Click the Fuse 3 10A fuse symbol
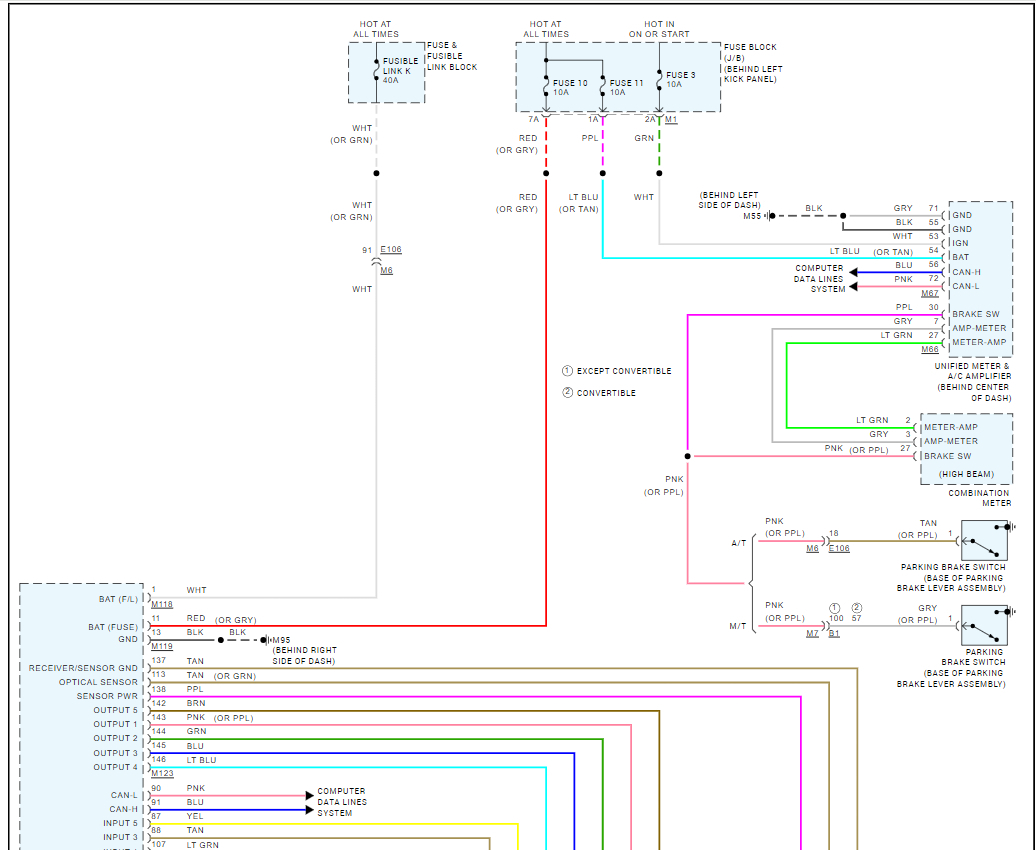This screenshot has width=1036, height=850. pos(659,78)
